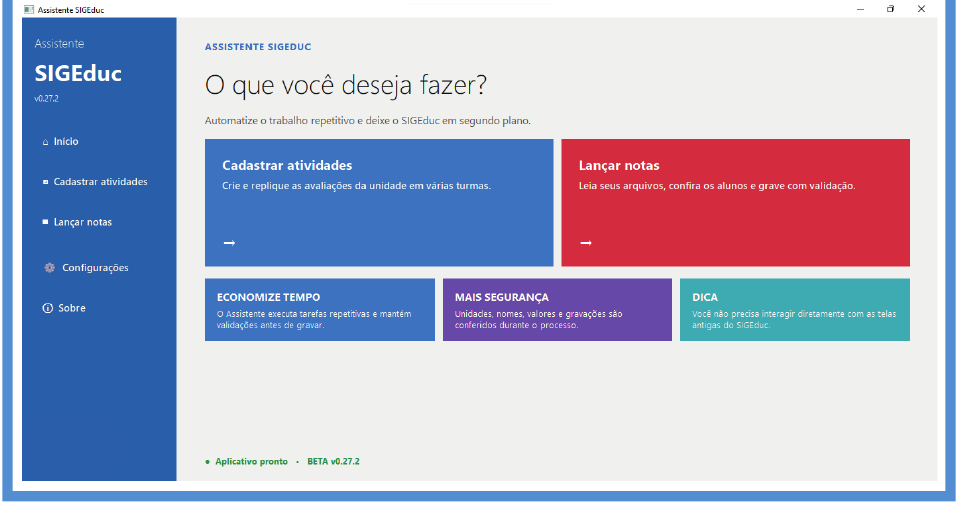968x517 pixels.
Task: Click the square icon beside Lançar notas
Action: click(45, 222)
